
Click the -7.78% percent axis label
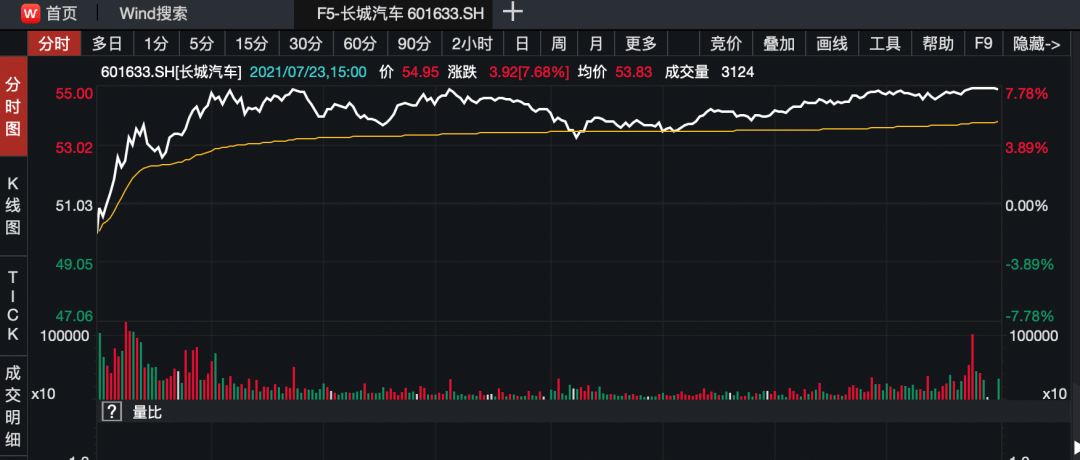point(1030,316)
